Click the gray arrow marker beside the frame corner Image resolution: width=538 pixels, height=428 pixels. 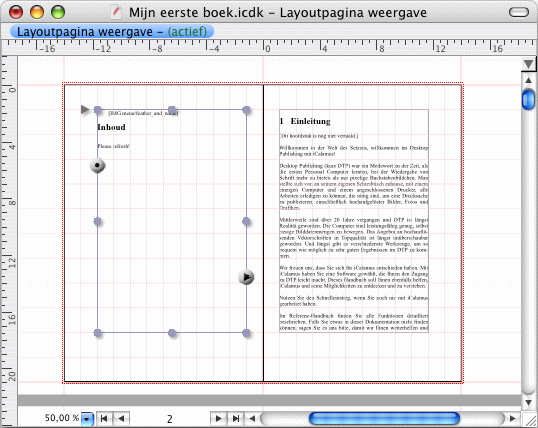pos(85,109)
